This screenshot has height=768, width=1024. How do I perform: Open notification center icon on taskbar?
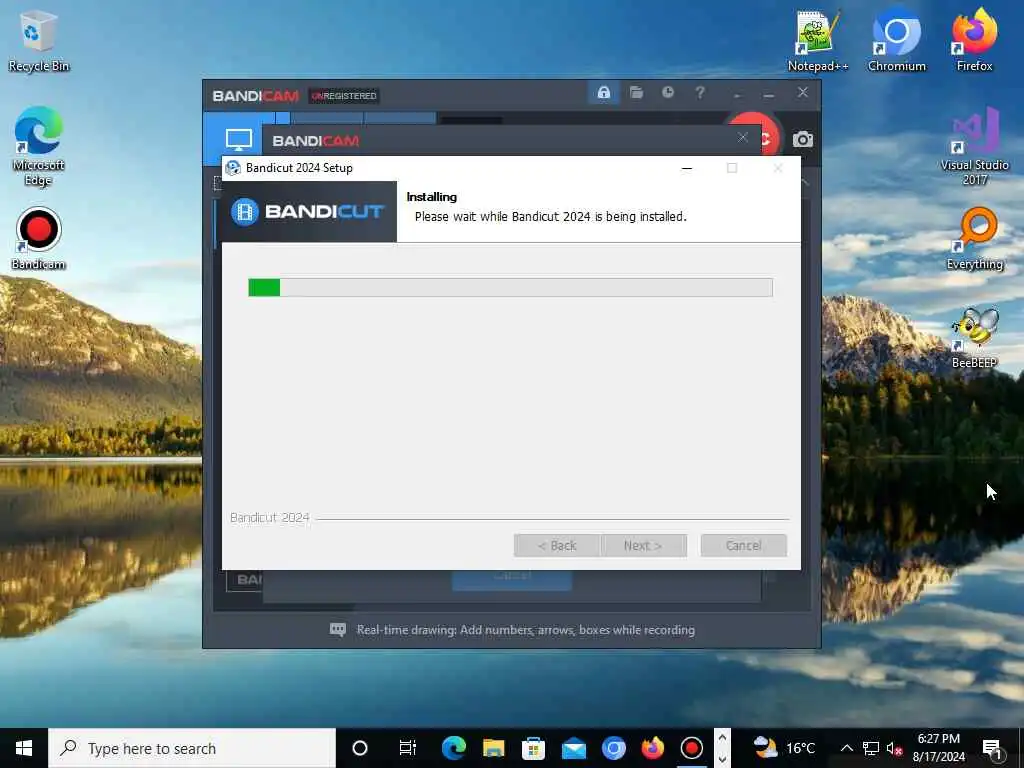(x=994, y=748)
